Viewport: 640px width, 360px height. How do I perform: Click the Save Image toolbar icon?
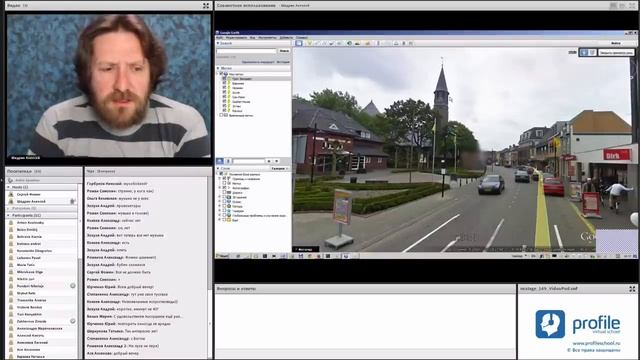404,43
